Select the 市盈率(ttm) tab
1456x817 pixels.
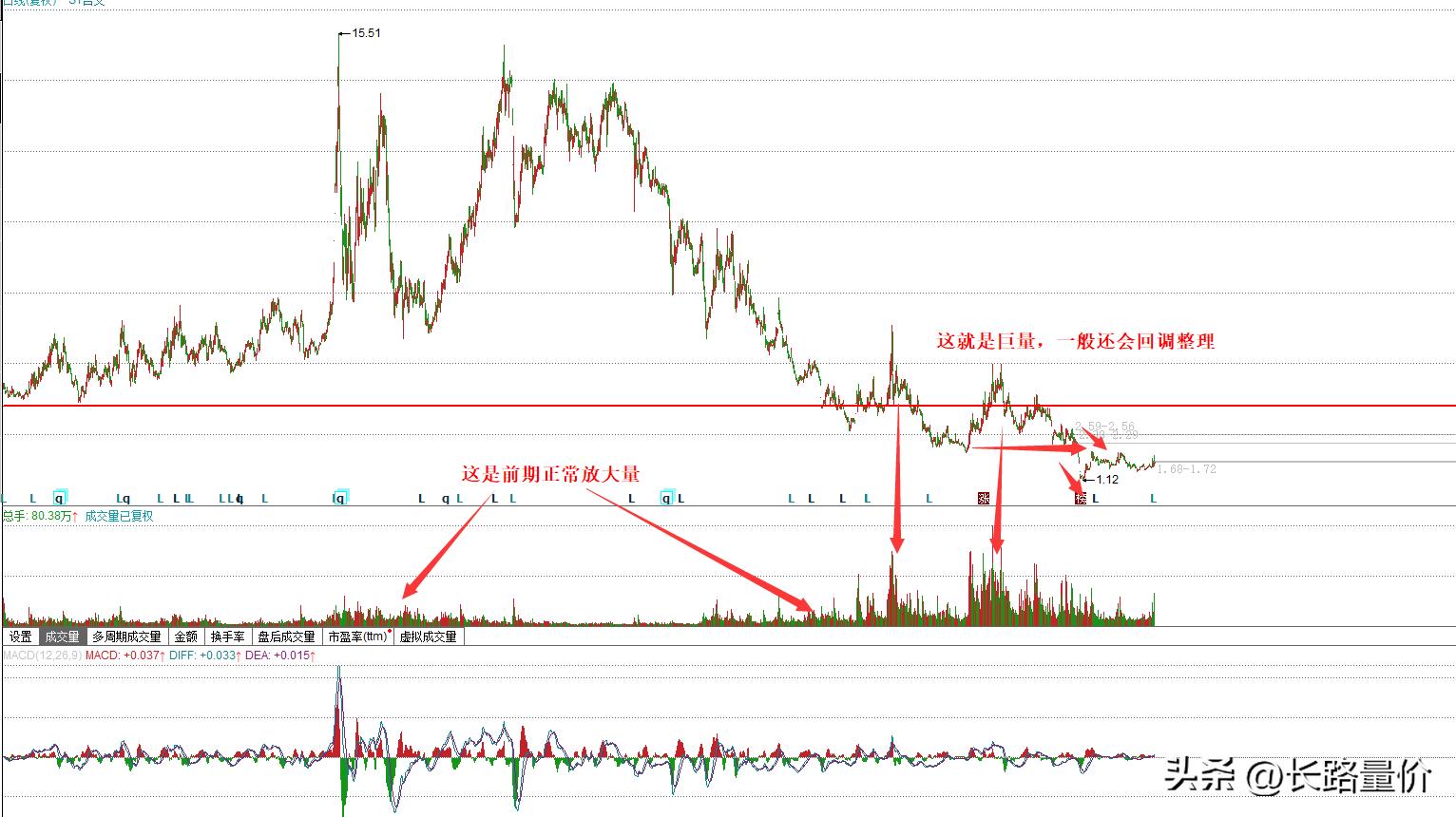[x=358, y=636]
